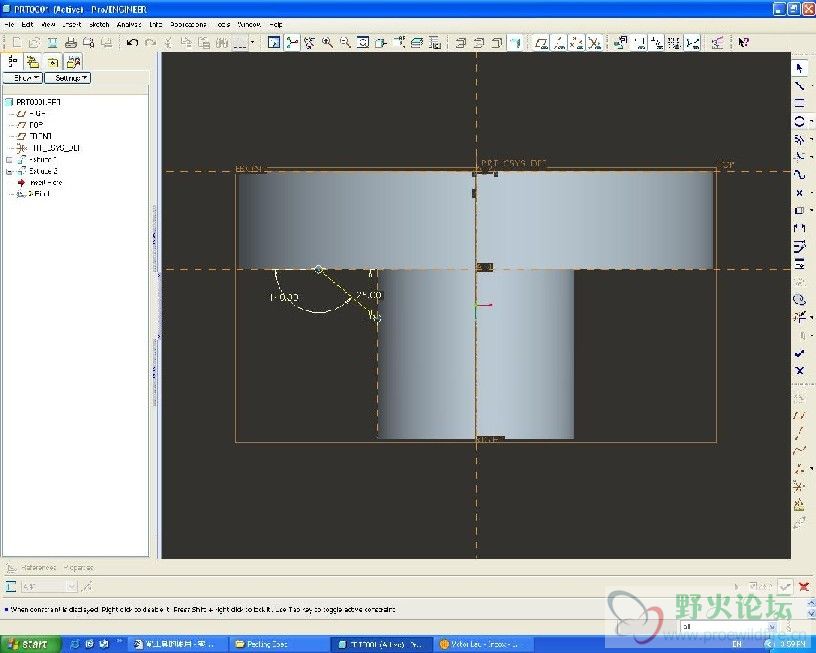Toggle datum points display
816x653 pixels.
pyautogui.click(x=577, y=42)
